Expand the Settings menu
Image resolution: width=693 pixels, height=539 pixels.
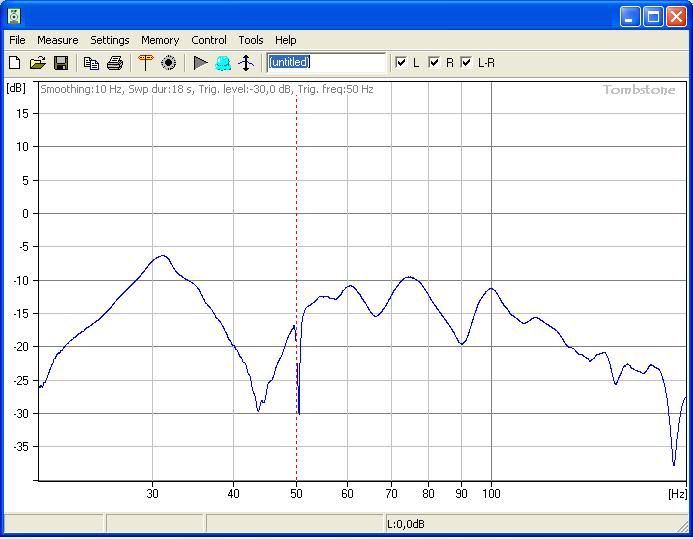(110, 40)
